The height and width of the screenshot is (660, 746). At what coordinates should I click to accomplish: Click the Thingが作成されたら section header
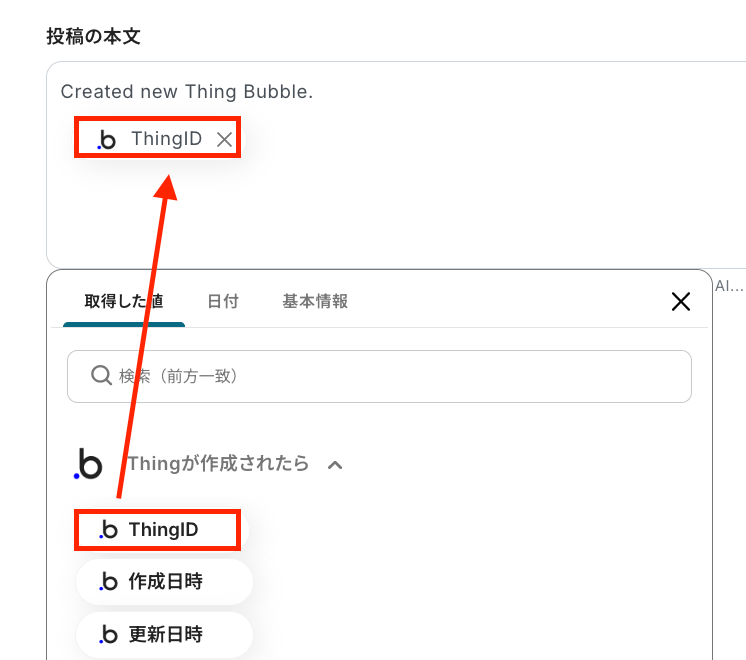click(218, 463)
